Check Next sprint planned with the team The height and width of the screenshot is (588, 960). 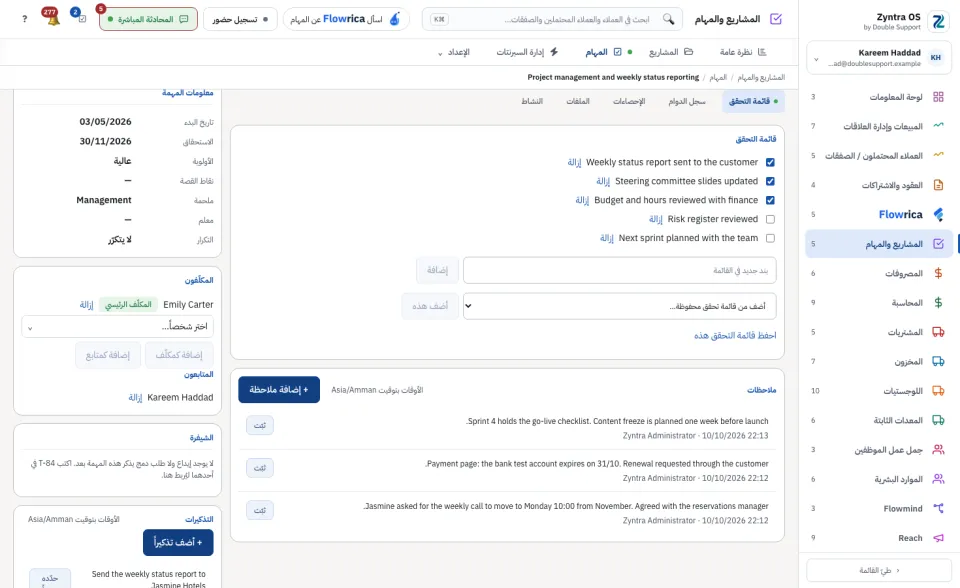(770, 238)
